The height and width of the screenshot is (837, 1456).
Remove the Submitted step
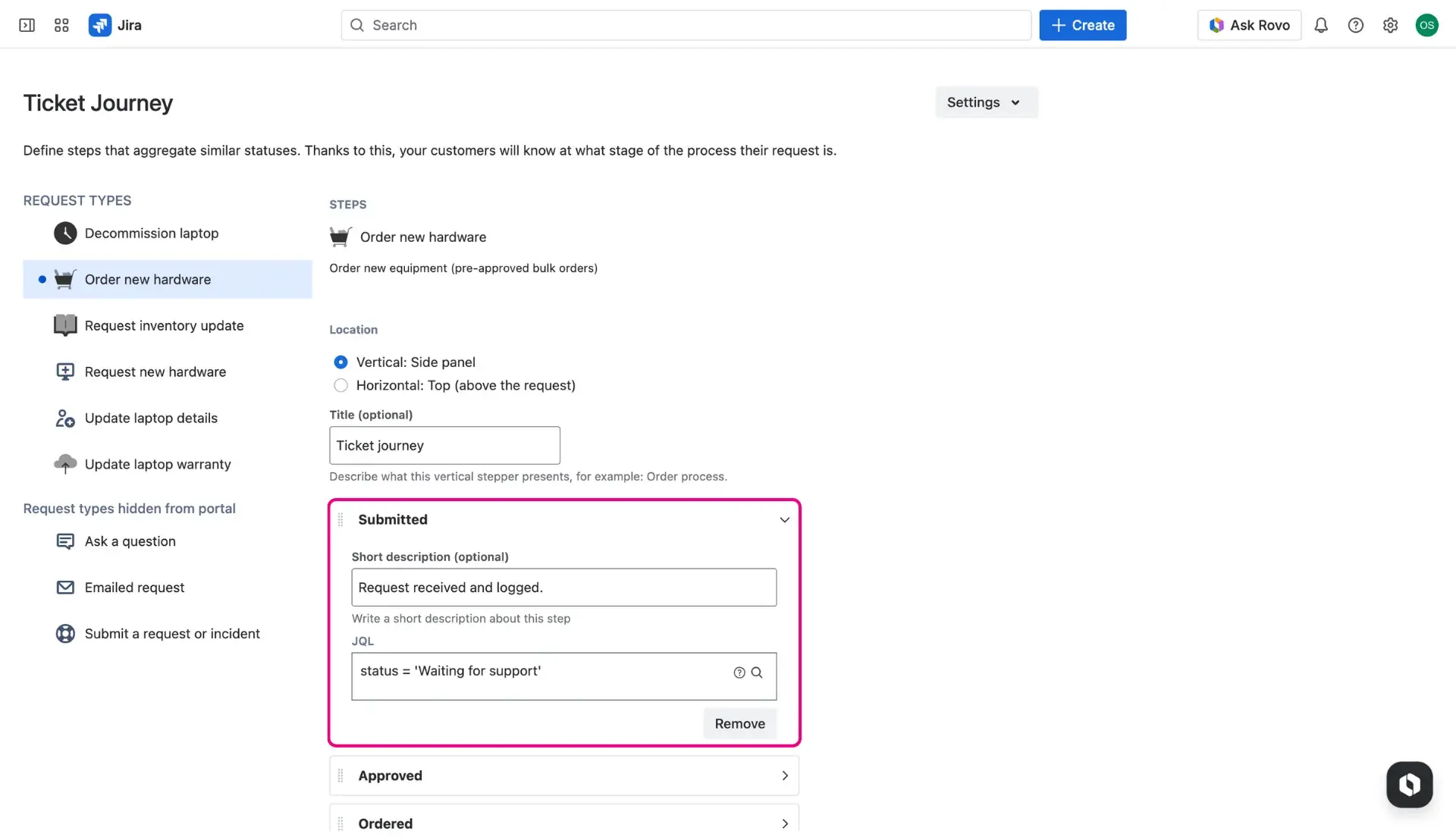click(x=739, y=723)
